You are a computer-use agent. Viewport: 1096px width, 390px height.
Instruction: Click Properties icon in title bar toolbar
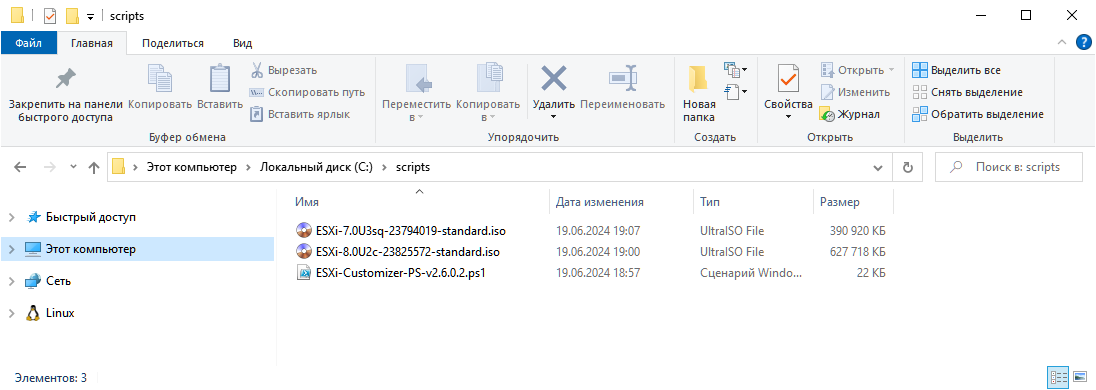(x=50, y=15)
